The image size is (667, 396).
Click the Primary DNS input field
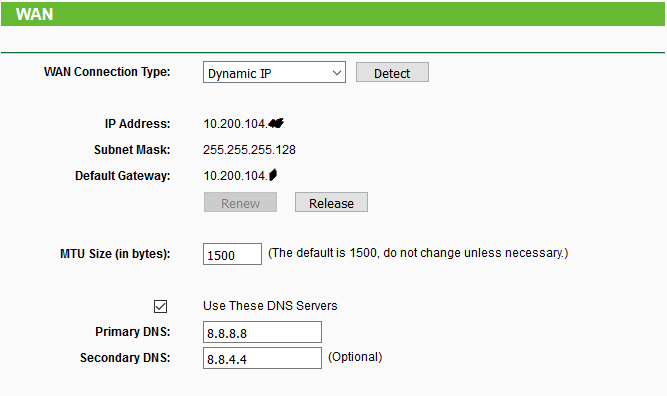click(262, 332)
